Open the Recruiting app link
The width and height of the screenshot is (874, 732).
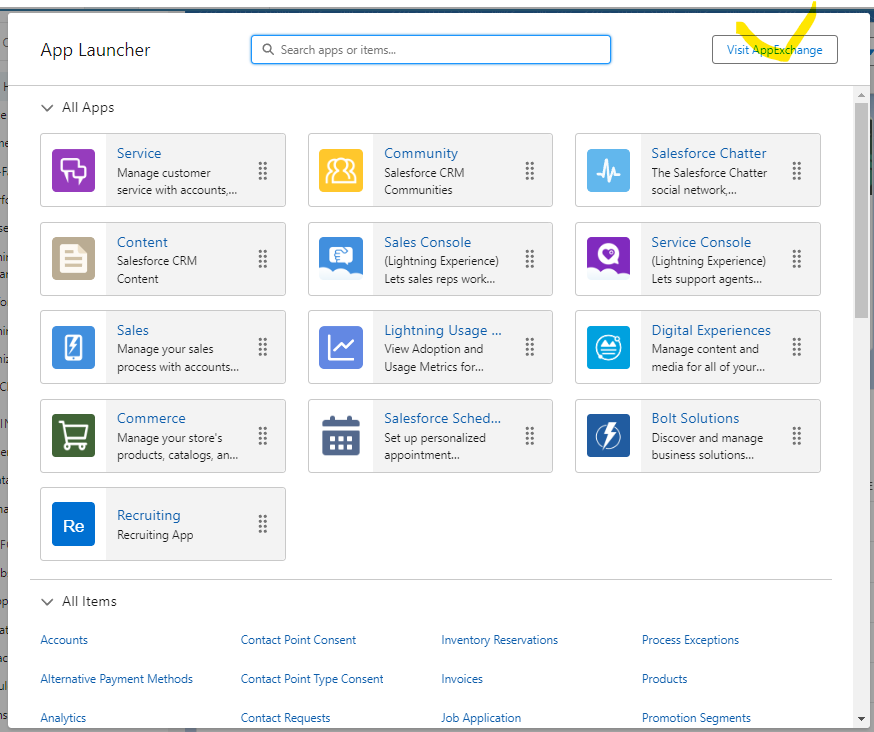[149, 516]
